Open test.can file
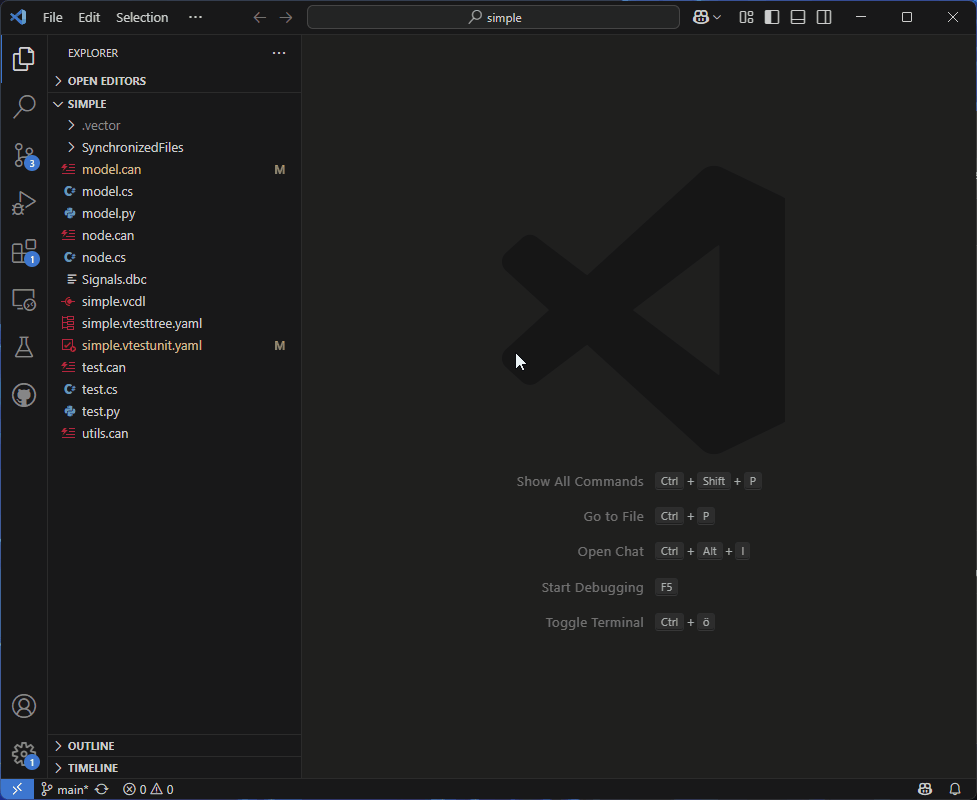Image resolution: width=977 pixels, height=800 pixels. pyautogui.click(x=174, y=368)
